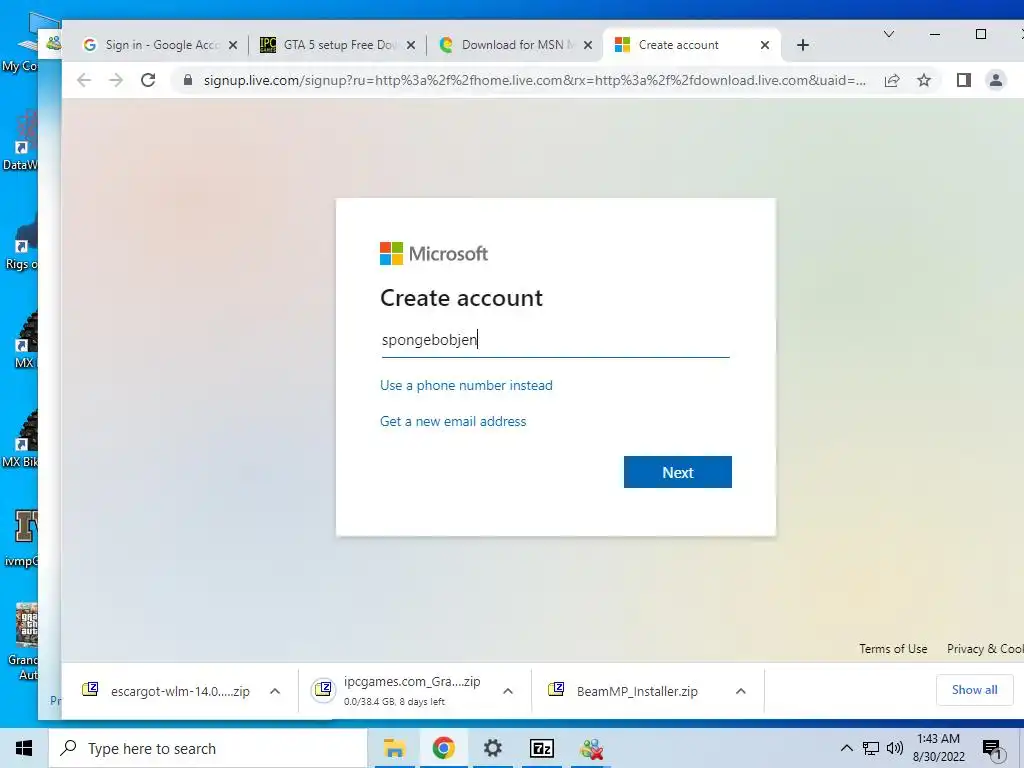This screenshot has width=1024, height=768.
Task: Select the Grand Theft Auto desktop icon
Action: [22, 641]
